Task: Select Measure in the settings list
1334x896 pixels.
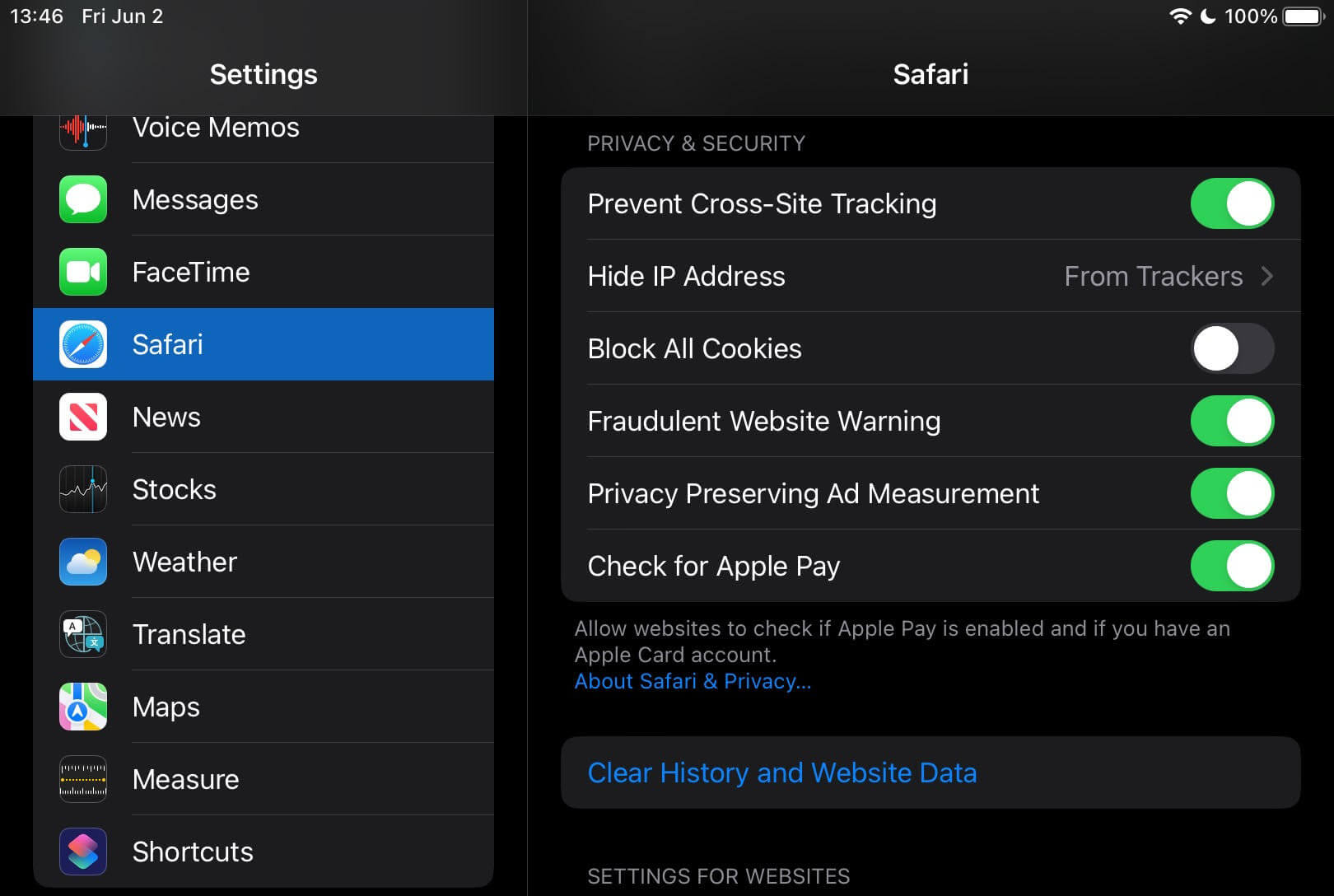Action: pyautogui.click(x=186, y=779)
